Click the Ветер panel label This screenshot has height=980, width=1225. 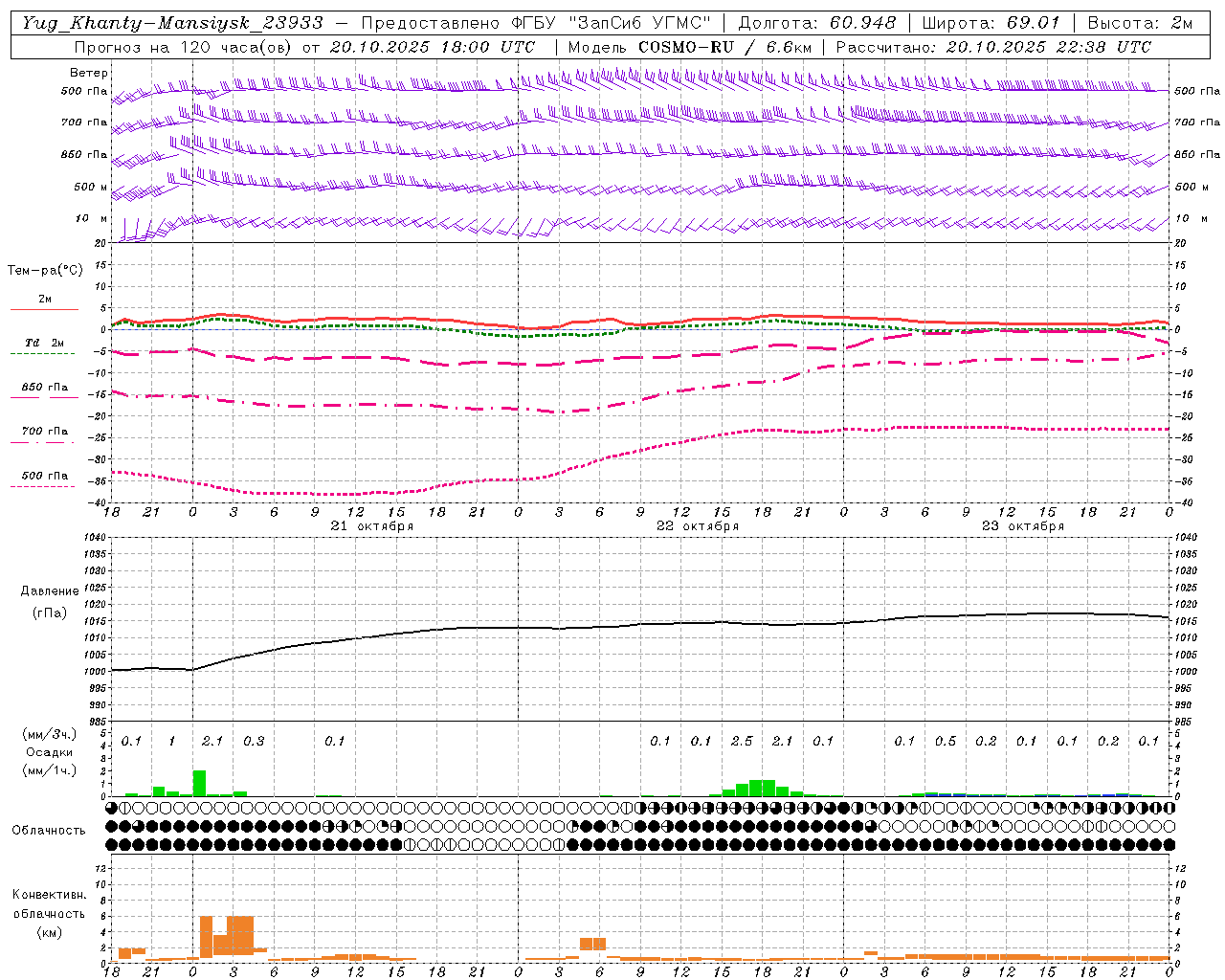click(89, 73)
